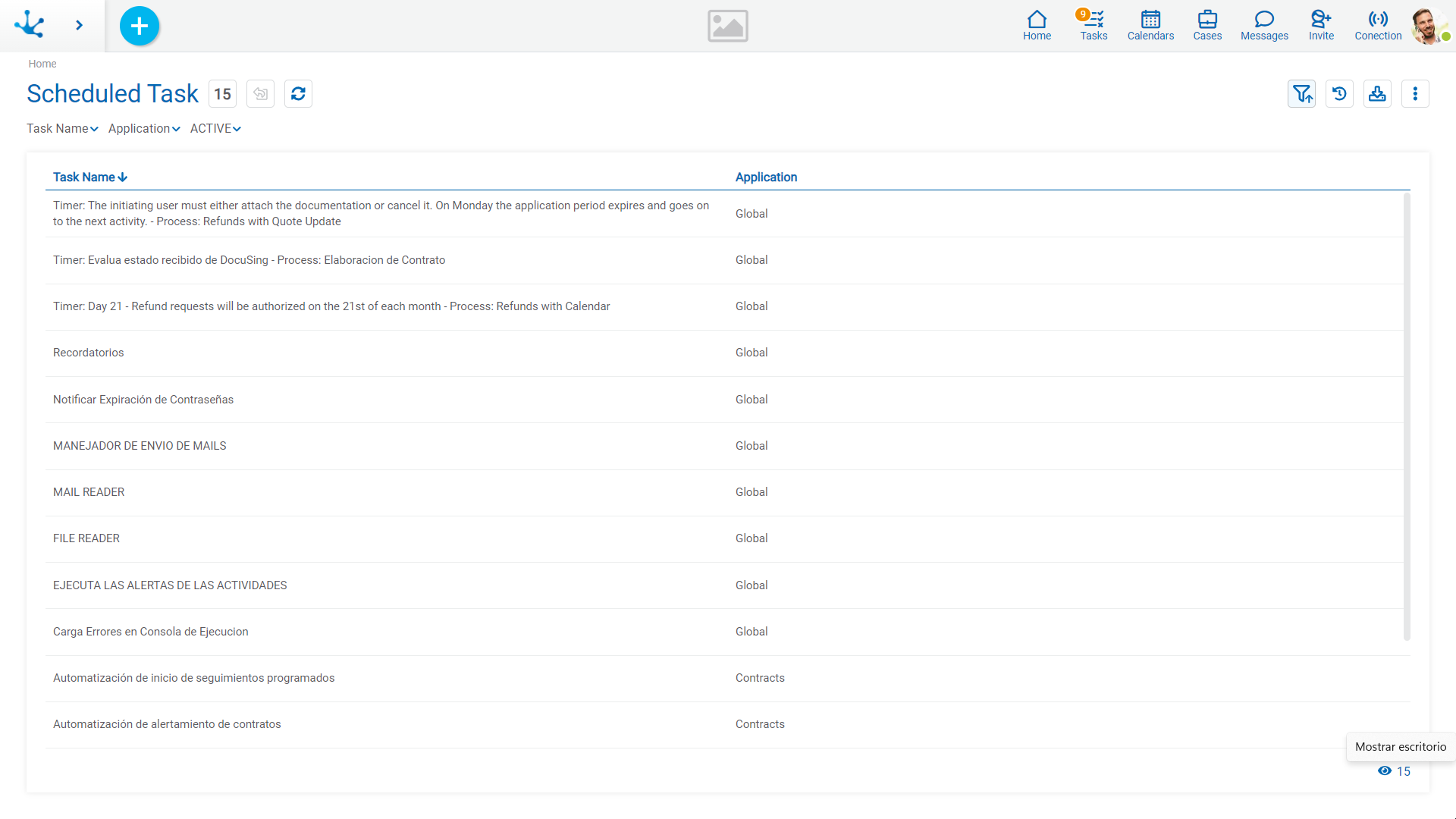Open the MAIL READER task row
This screenshot has width=1456, height=819.
click(x=89, y=492)
